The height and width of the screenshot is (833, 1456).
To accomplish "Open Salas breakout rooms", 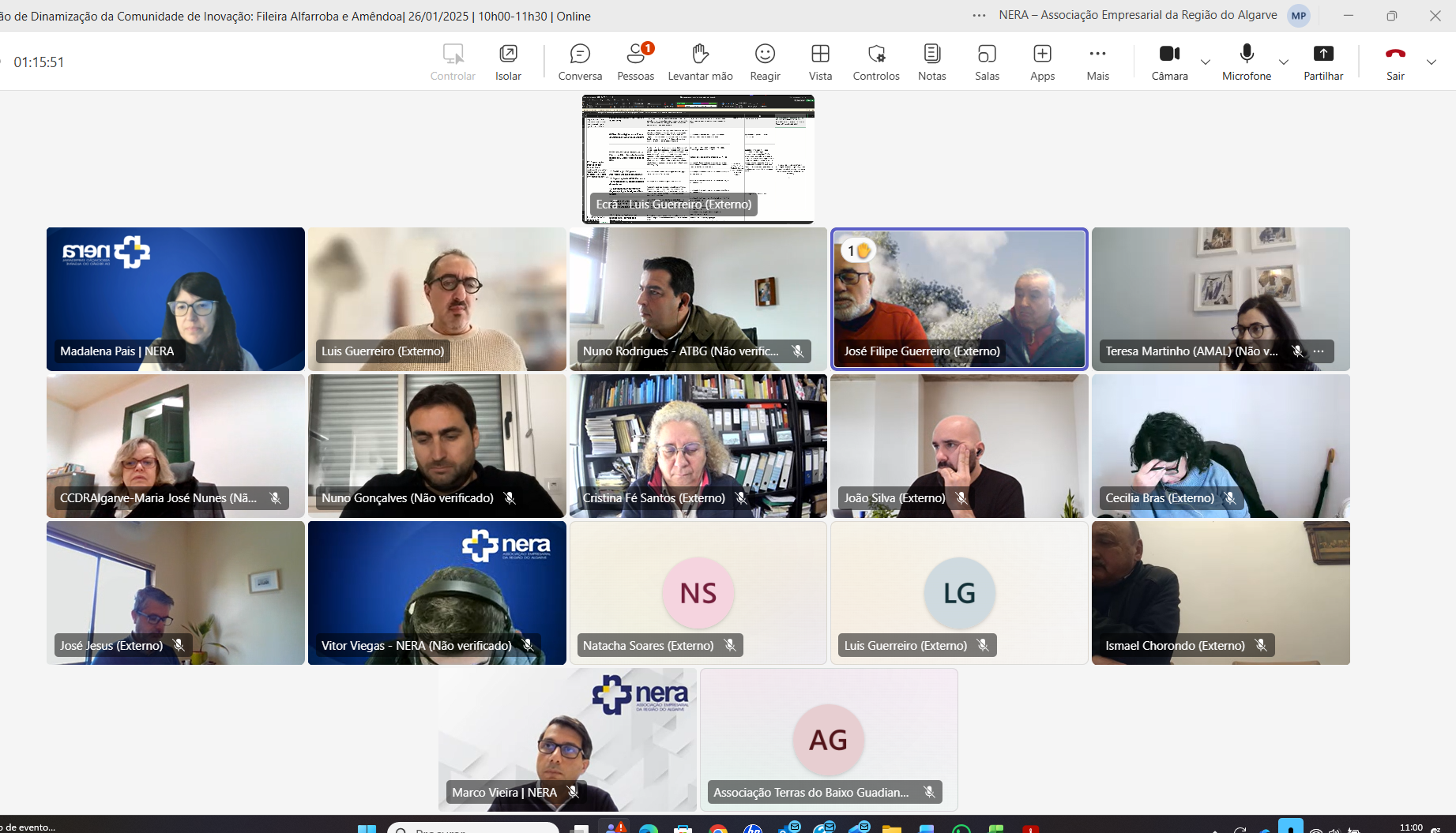I will (x=987, y=62).
